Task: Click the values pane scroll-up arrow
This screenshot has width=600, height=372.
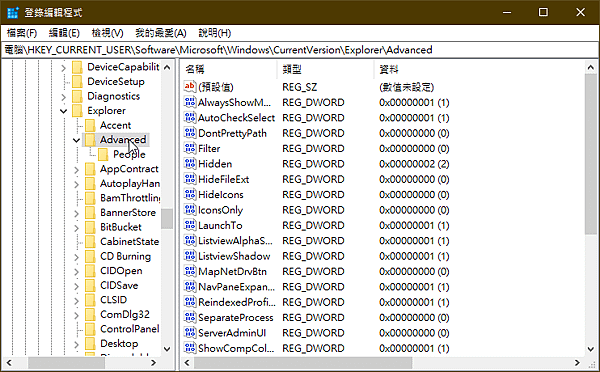Action: coord(590,68)
